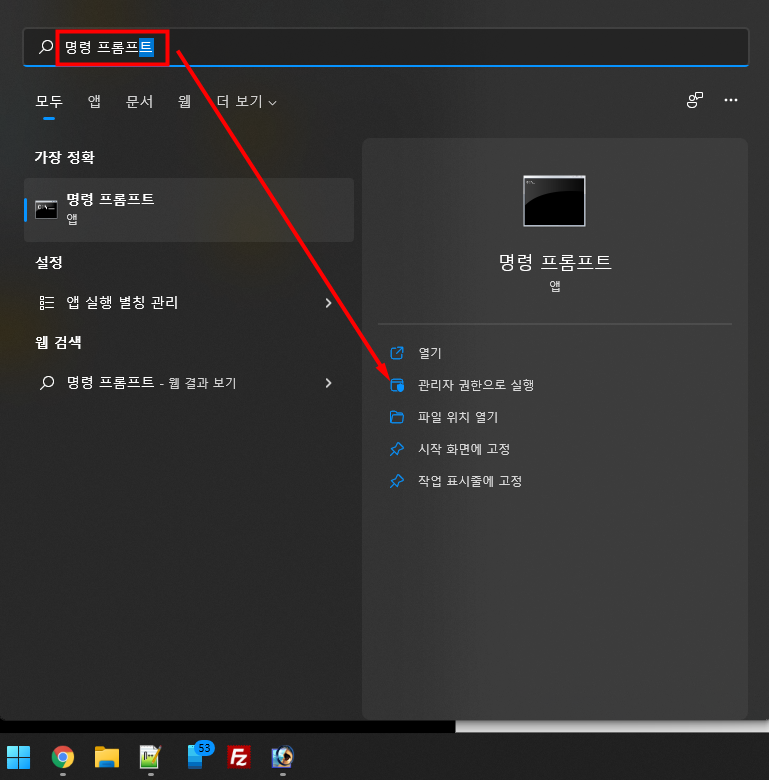The height and width of the screenshot is (780, 769).
Task: Expand arrow next to 웹 결과 보기
Action: point(328,383)
